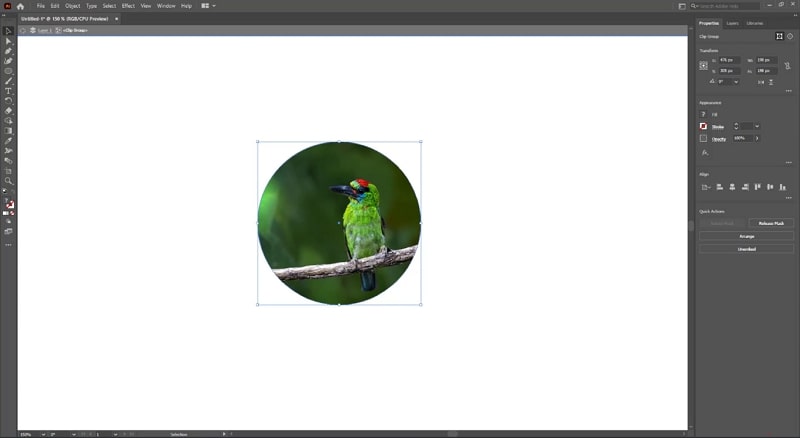
Task: Select the Eyedropper tool
Action: [x=8, y=140]
